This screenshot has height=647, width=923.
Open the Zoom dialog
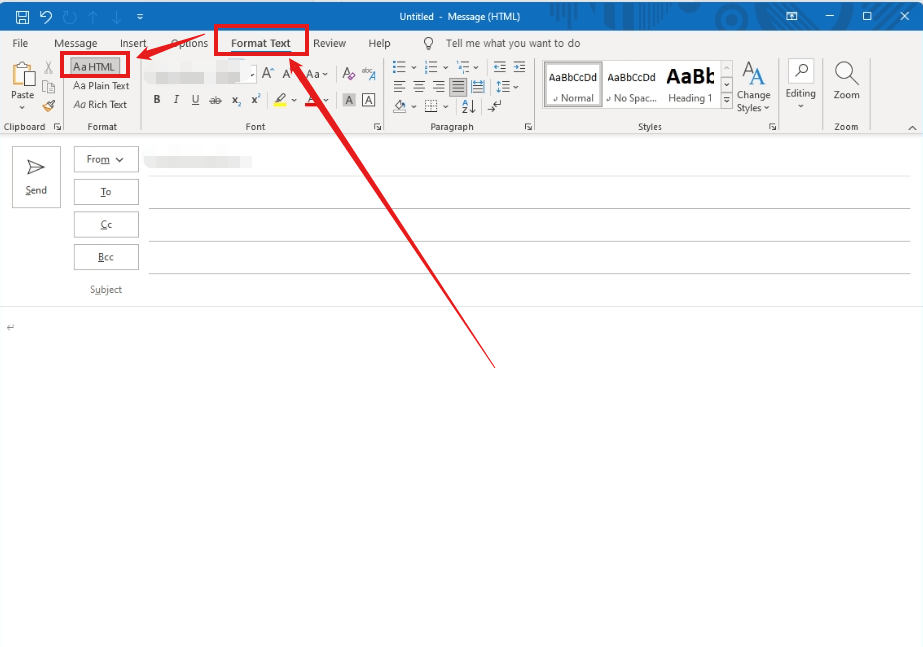pyautogui.click(x=846, y=81)
